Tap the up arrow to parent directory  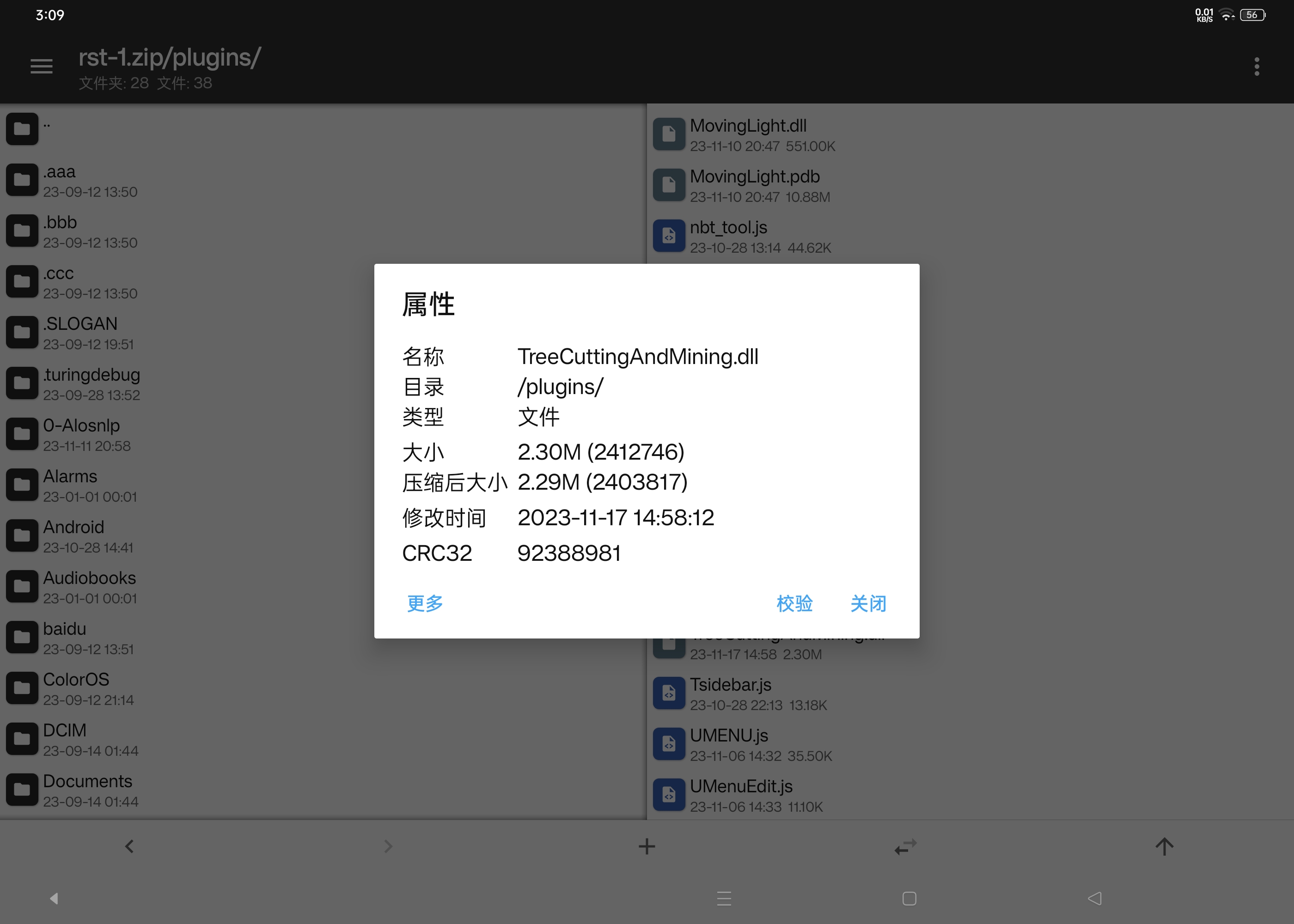pyautogui.click(x=1164, y=846)
